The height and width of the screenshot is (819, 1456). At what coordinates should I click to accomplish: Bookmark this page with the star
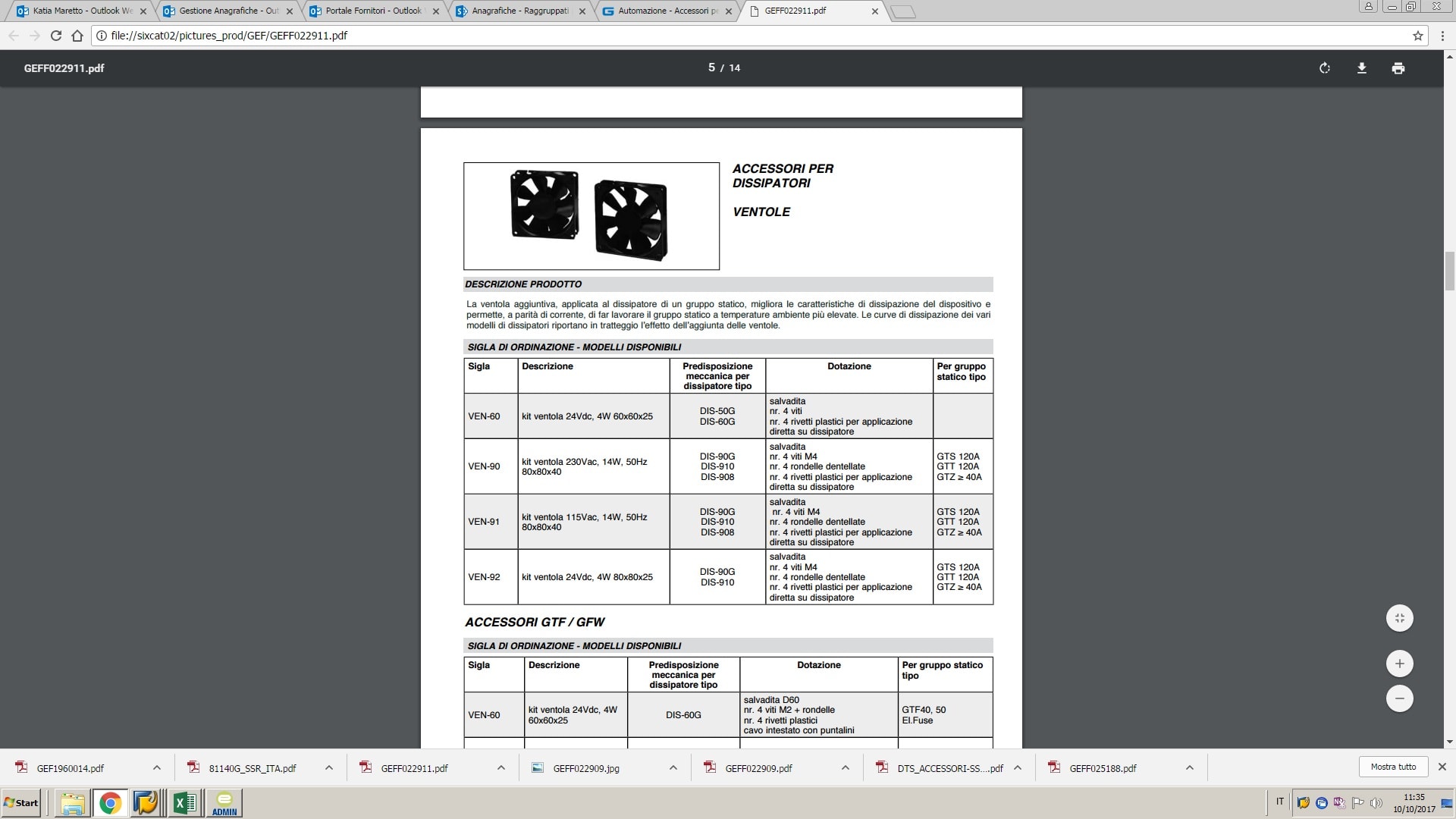click(1417, 36)
